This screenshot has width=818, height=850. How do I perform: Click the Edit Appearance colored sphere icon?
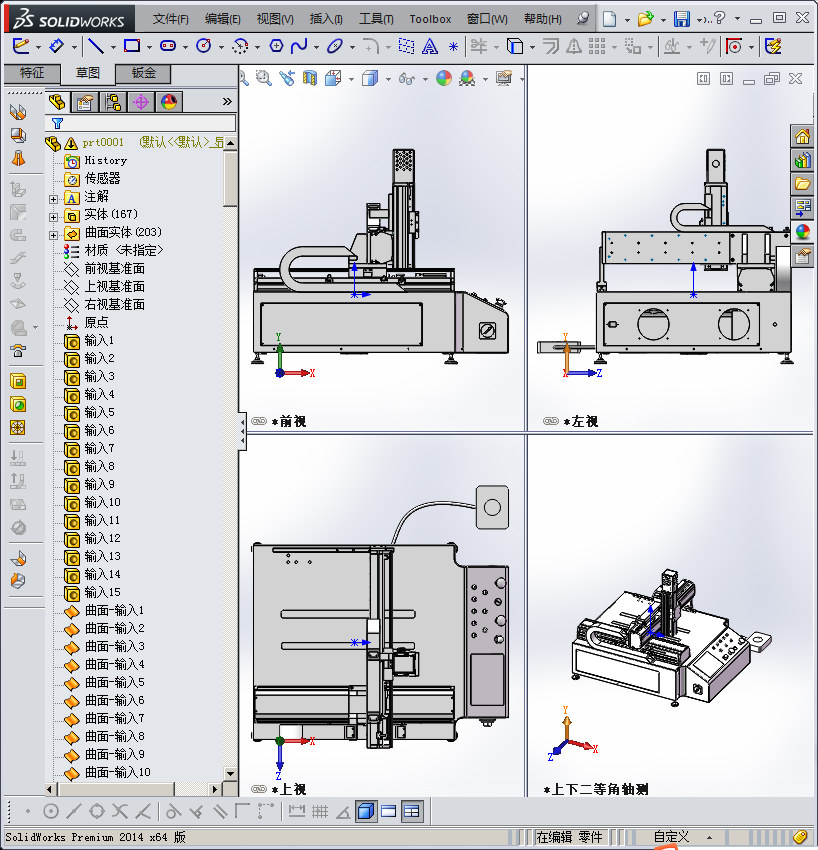(444, 79)
